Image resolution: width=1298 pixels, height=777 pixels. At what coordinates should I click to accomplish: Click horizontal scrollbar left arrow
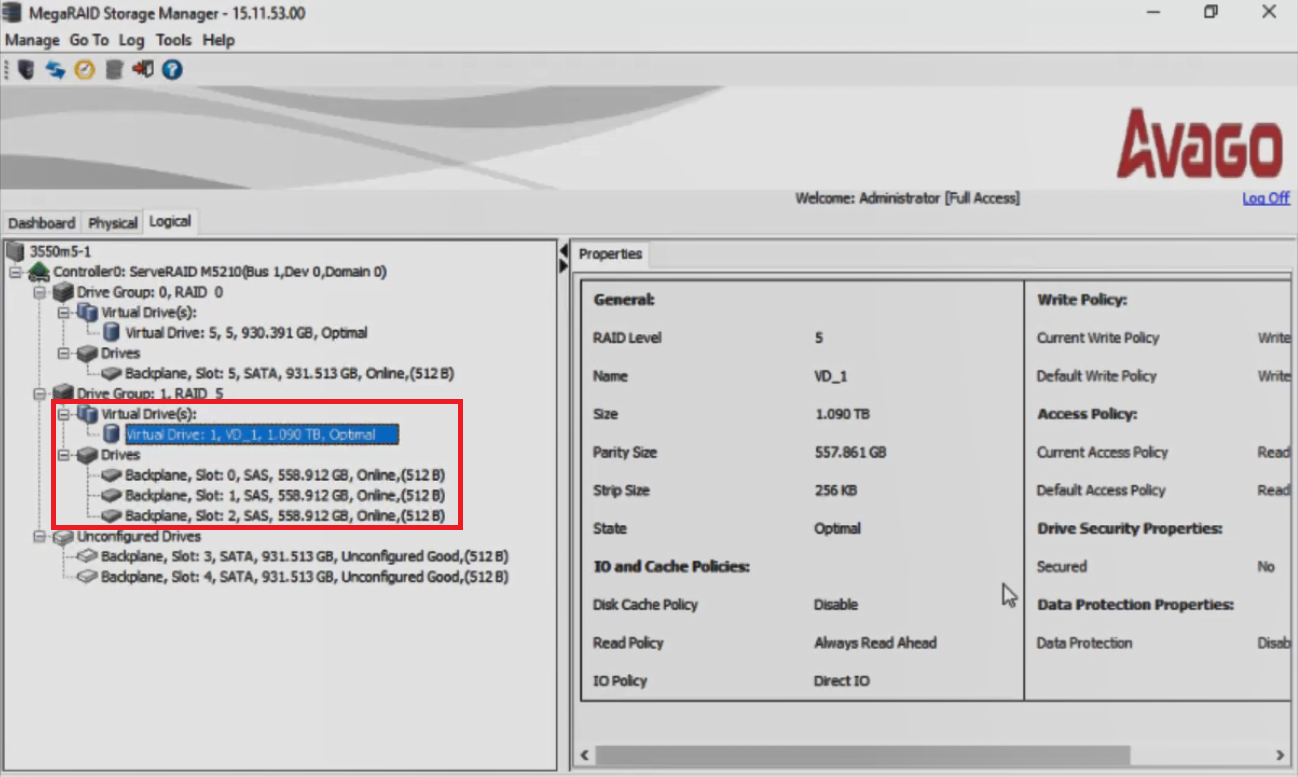click(x=585, y=755)
